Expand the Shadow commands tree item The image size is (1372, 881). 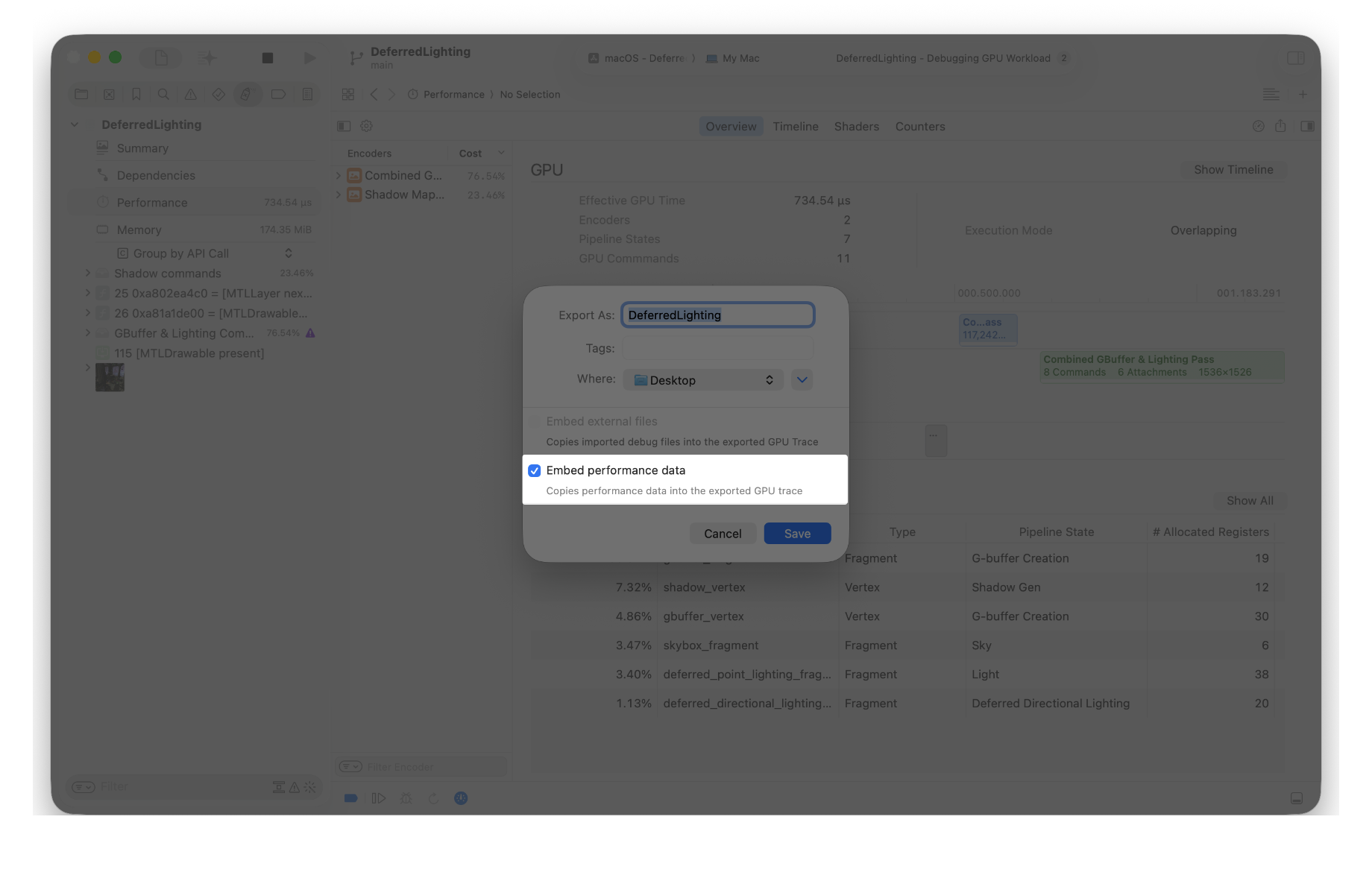pyautogui.click(x=88, y=273)
